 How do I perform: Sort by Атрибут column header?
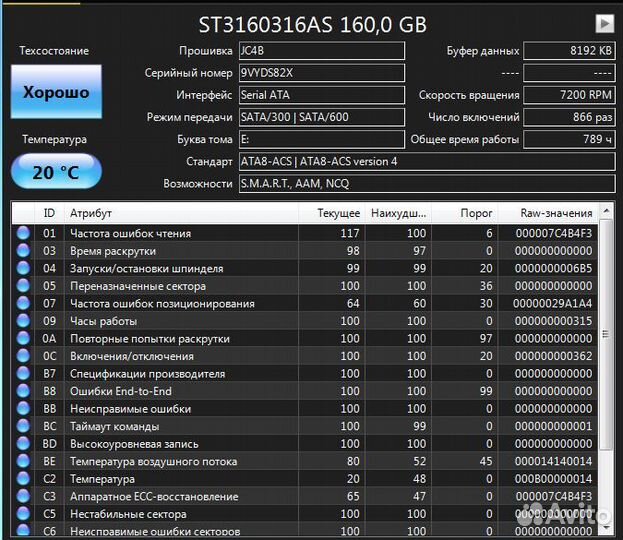point(181,213)
